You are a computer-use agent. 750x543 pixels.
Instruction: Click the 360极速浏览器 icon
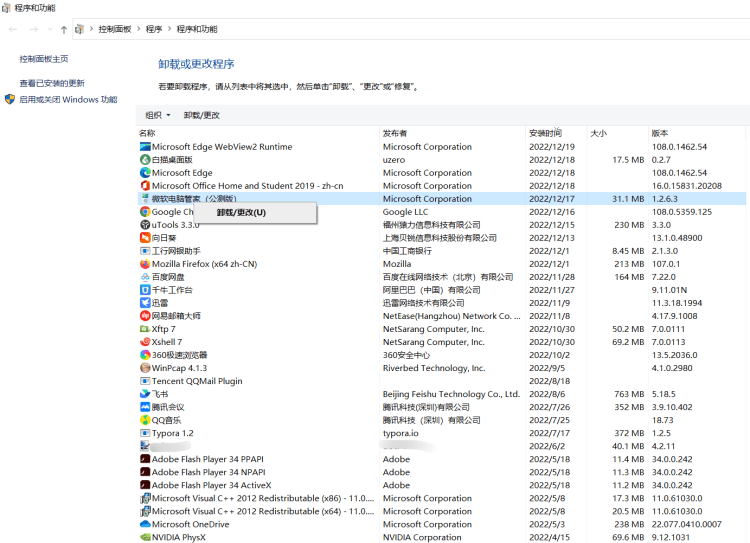(145, 355)
